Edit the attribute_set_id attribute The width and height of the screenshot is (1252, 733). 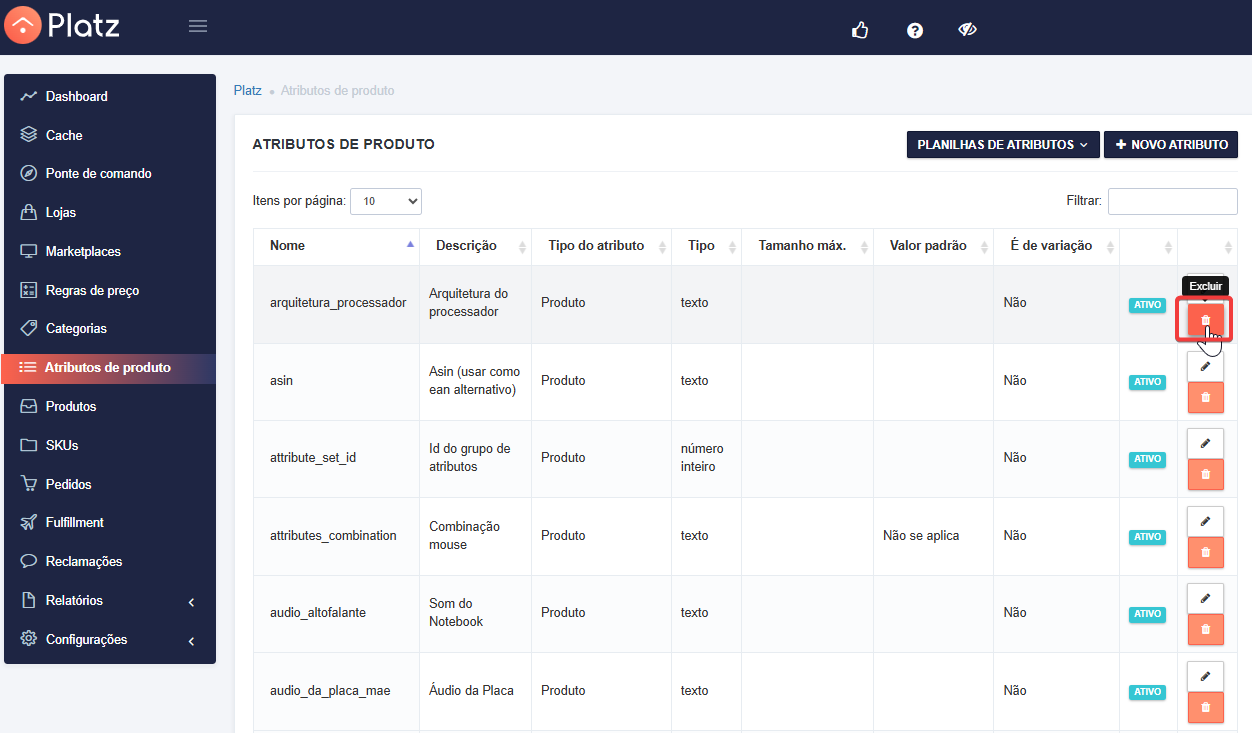[1205, 443]
